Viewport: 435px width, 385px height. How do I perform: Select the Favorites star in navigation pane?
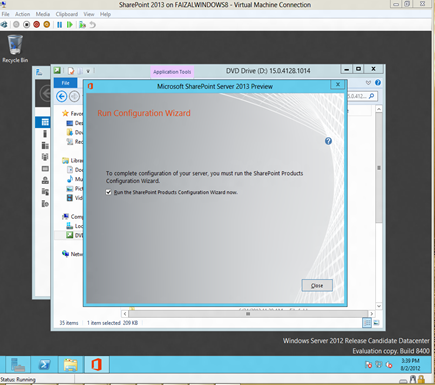(x=65, y=113)
